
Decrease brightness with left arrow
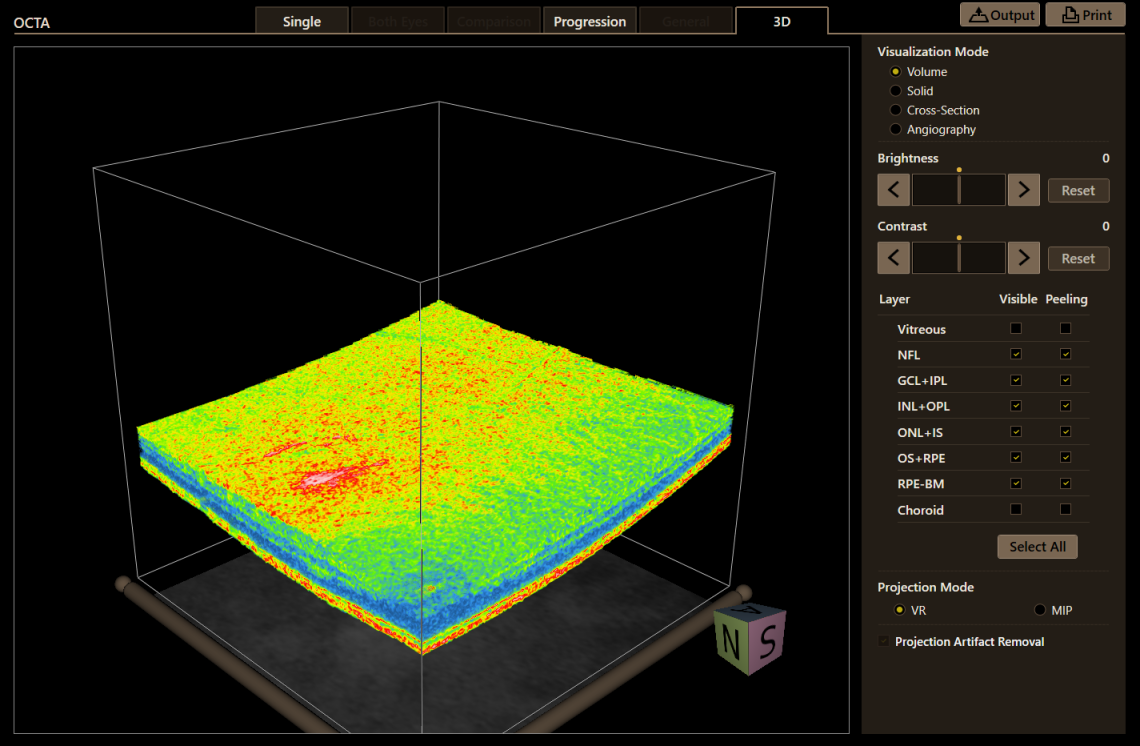pyautogui.click(x=893, y=190)
